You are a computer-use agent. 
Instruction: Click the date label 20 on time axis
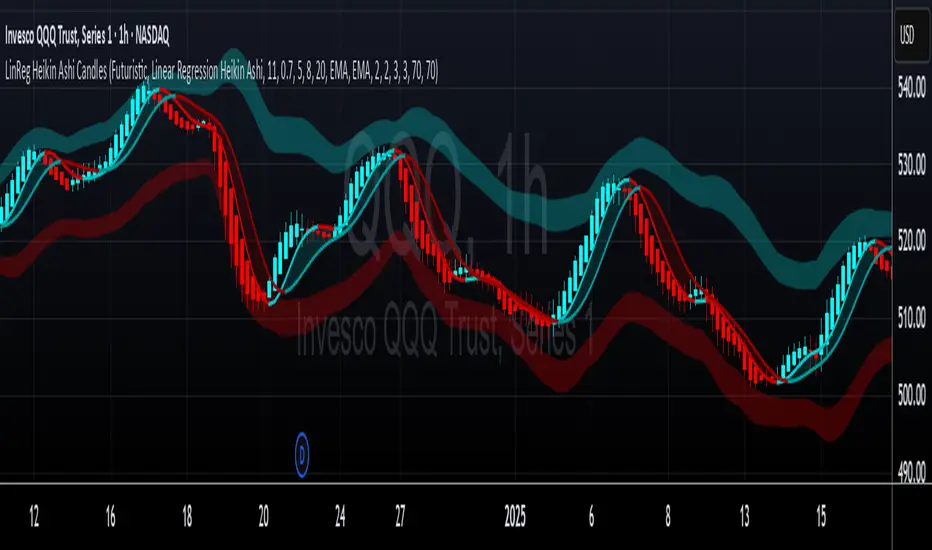(x=263, y=517)
